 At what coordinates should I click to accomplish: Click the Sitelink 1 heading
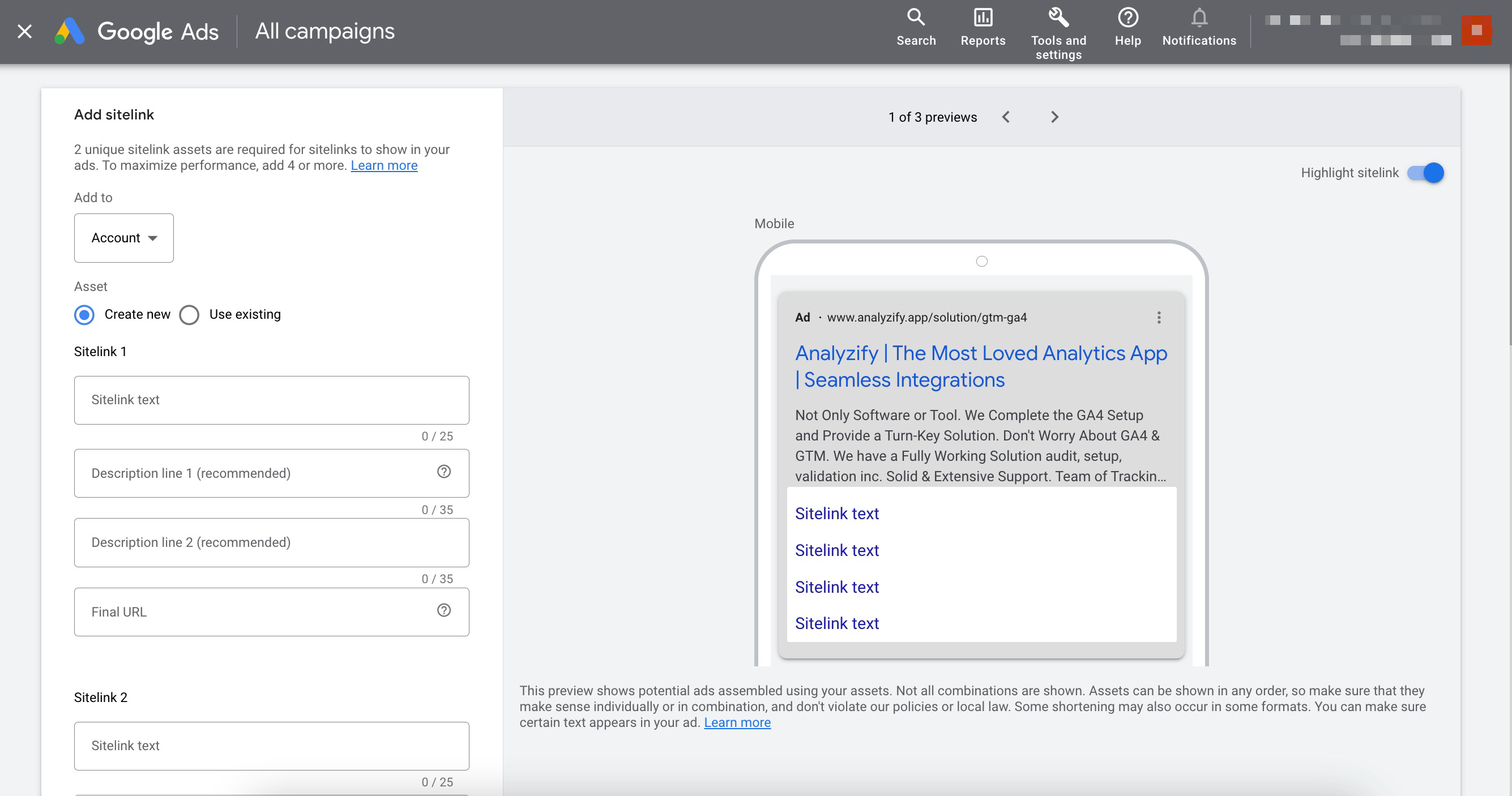click(x=100, y=352)
